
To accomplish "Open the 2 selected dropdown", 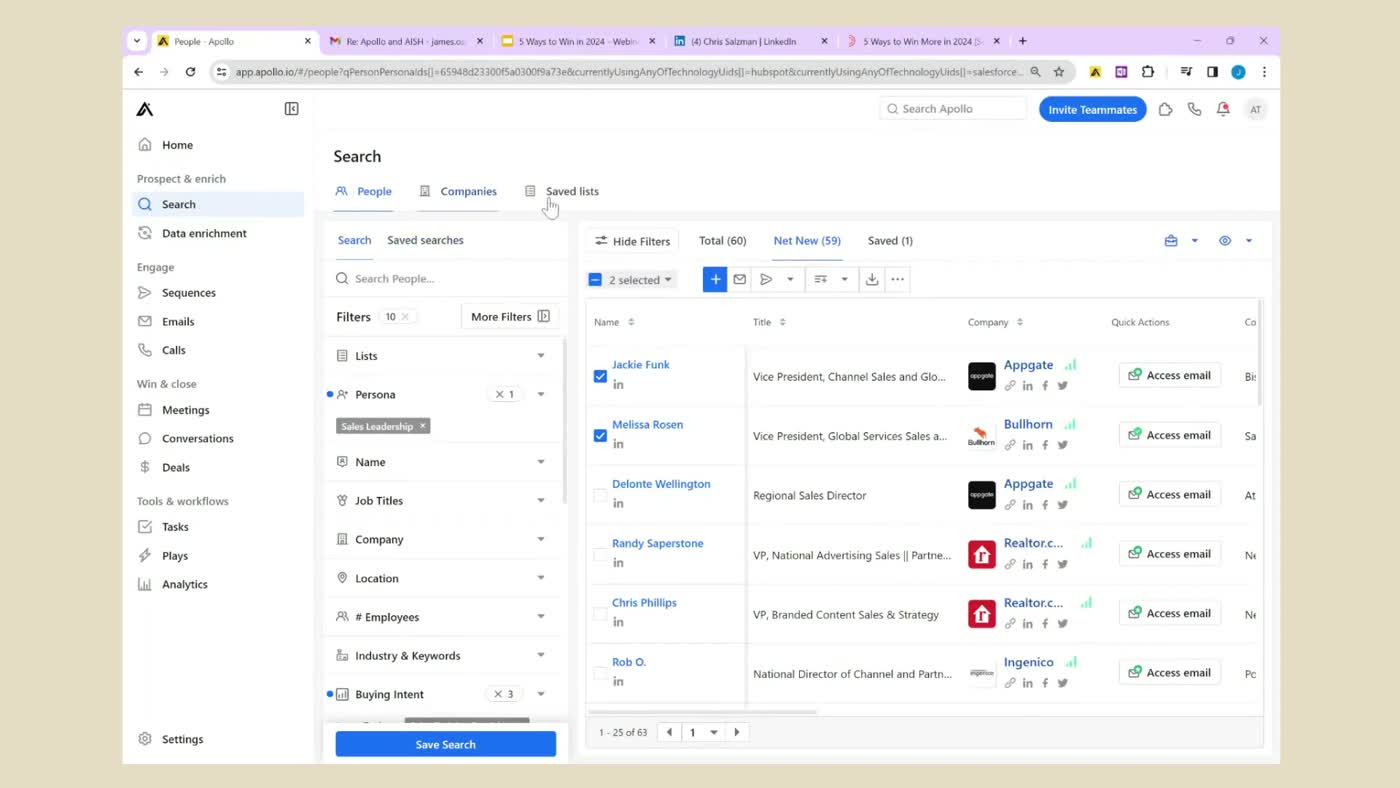I will click(x=640, y=280).
